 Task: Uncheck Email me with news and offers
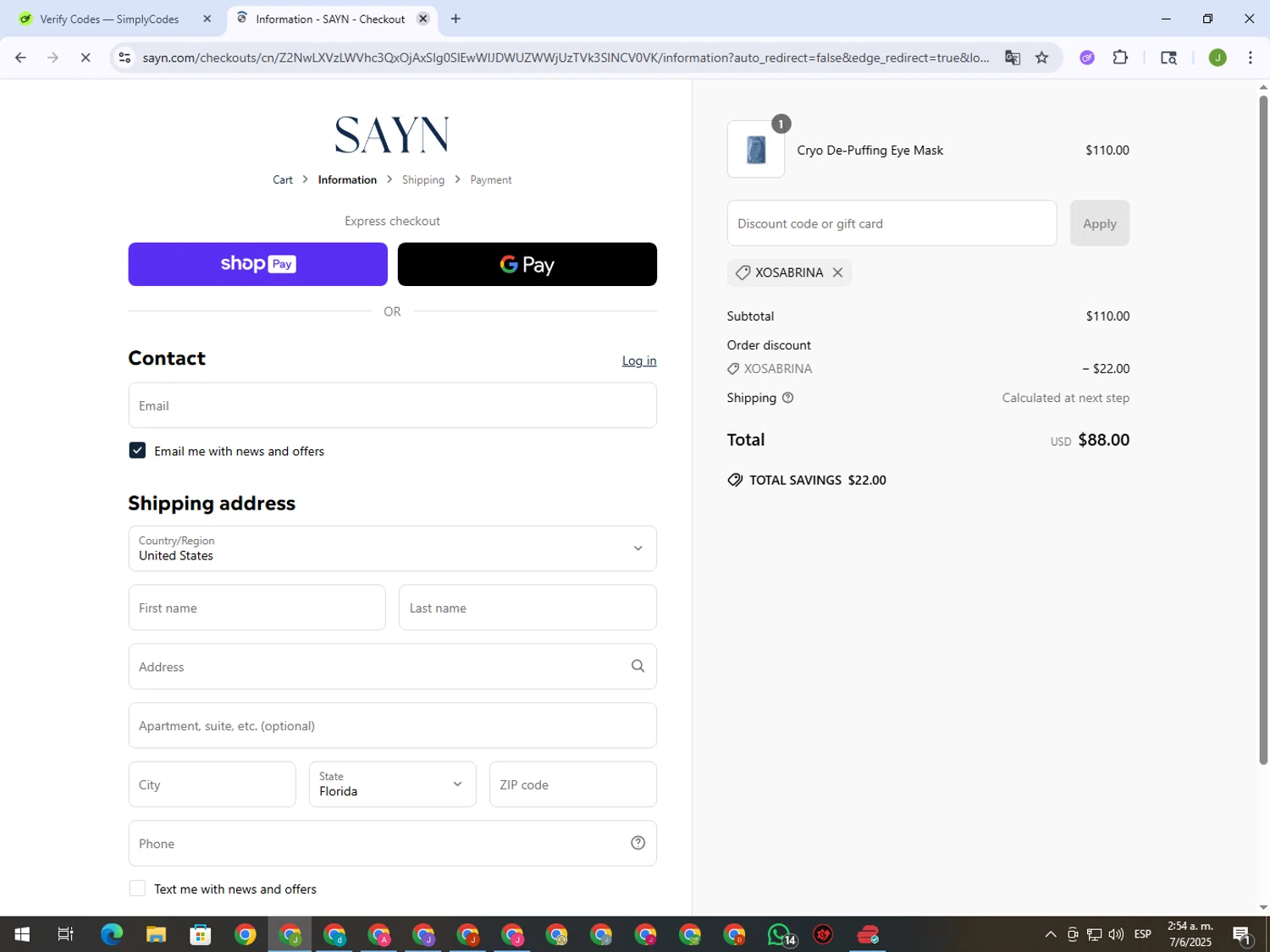coord(137,450)
